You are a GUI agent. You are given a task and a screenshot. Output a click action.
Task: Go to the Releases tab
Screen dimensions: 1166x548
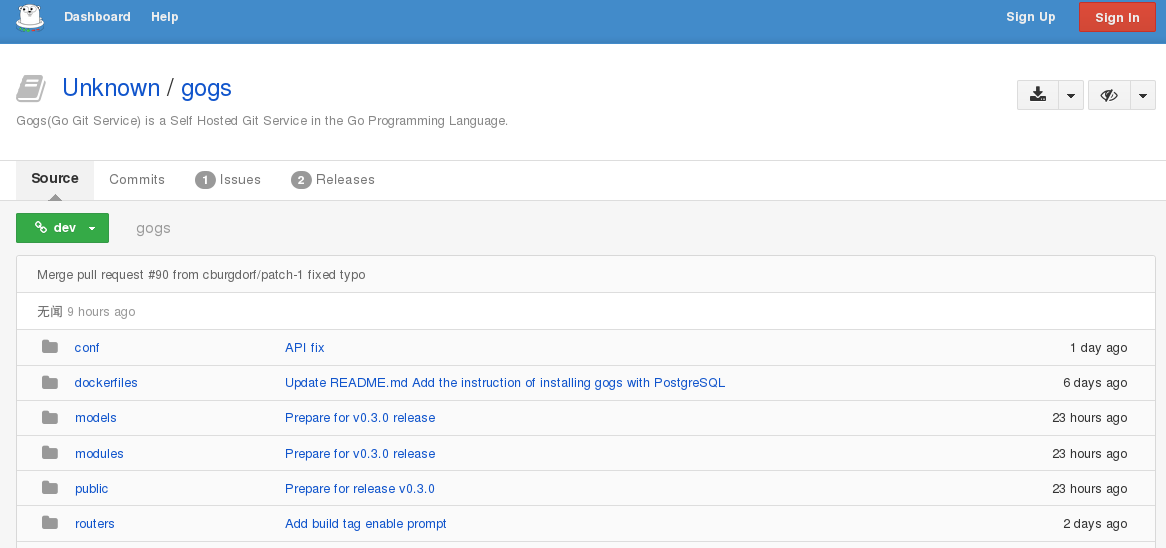[333, 180]
